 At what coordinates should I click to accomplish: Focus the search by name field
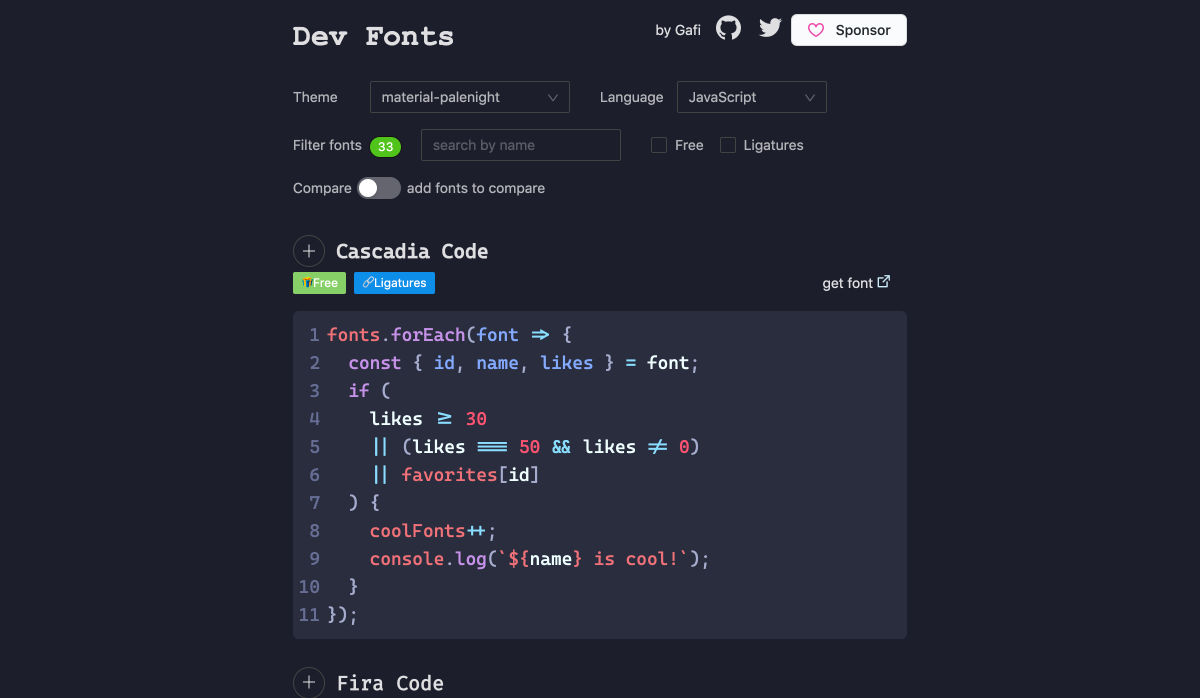click(521, 145)
